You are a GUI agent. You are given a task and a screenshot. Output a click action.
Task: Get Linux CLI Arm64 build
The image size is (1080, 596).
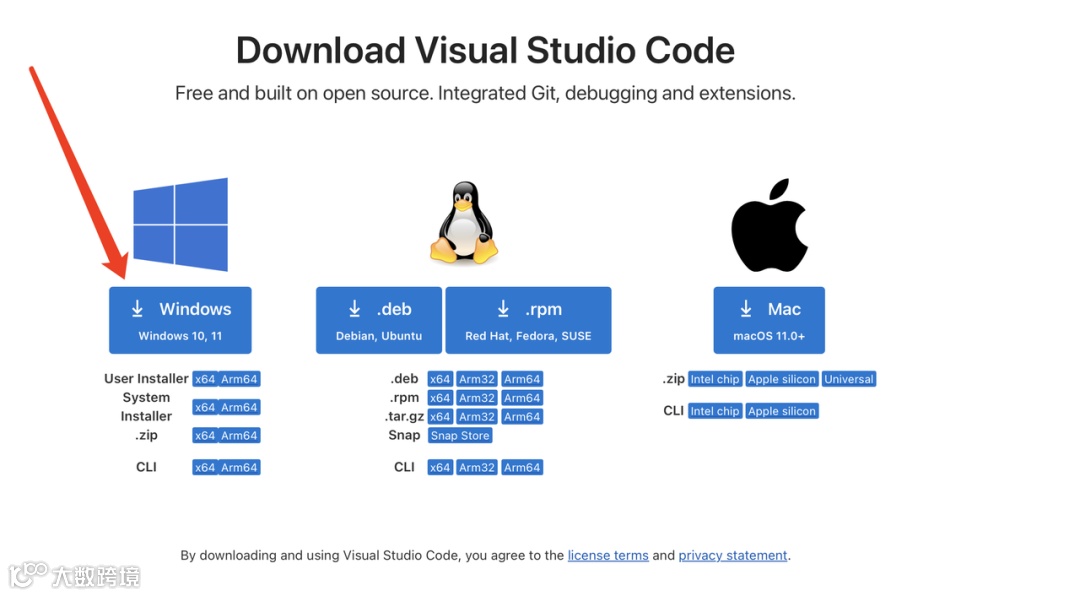tap(522, 467)
